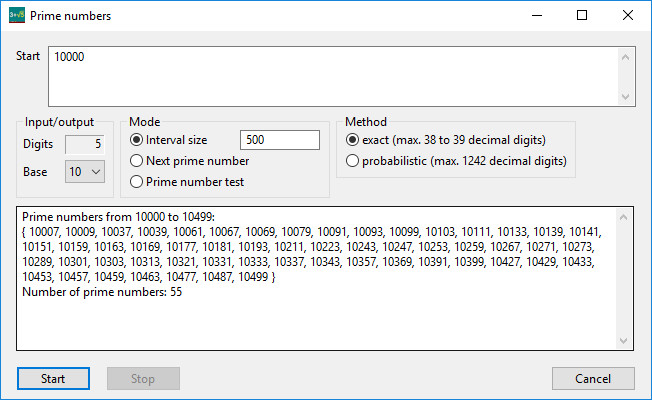Click the down arrow of results scrollbar

pos(623,341)
